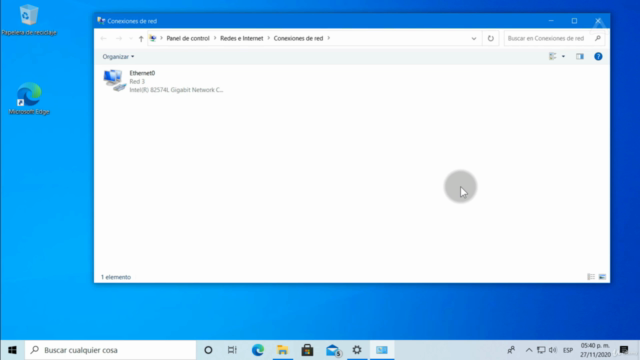640x360 pixels.
Task: Click the Control Panel taskbar icon
Action: (x=382, y=350)
